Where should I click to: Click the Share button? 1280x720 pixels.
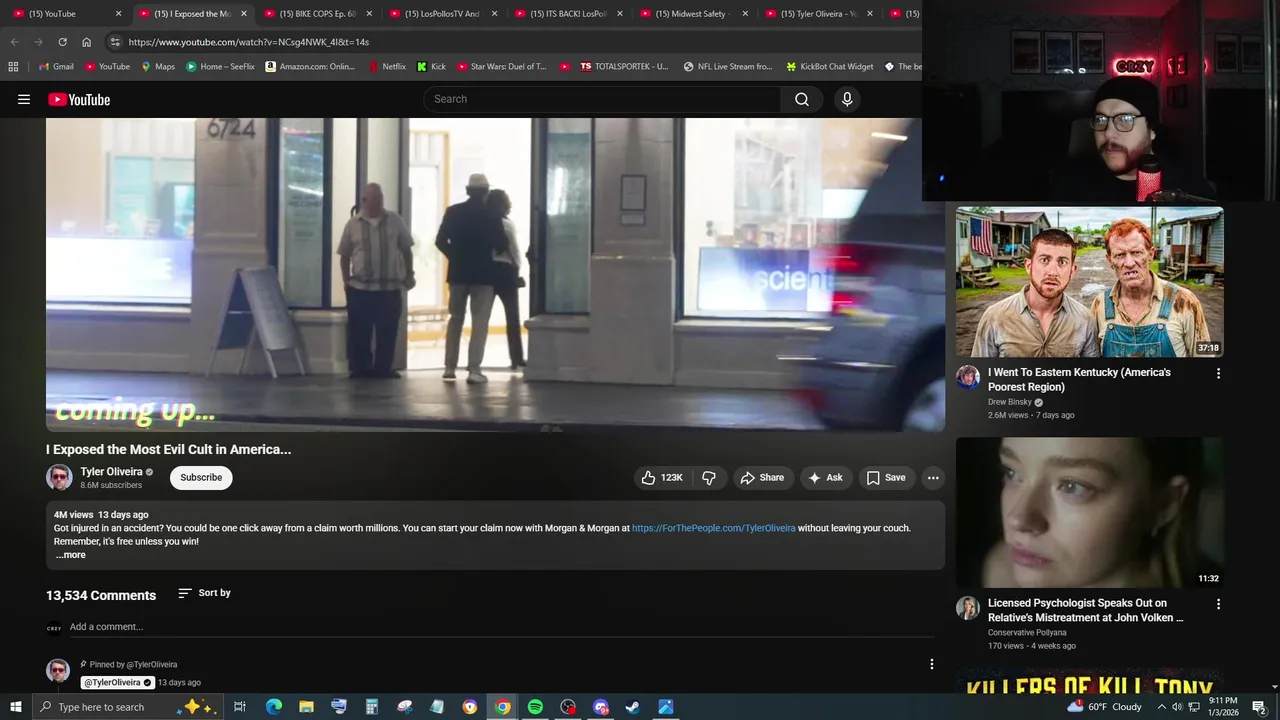[762, 478]
